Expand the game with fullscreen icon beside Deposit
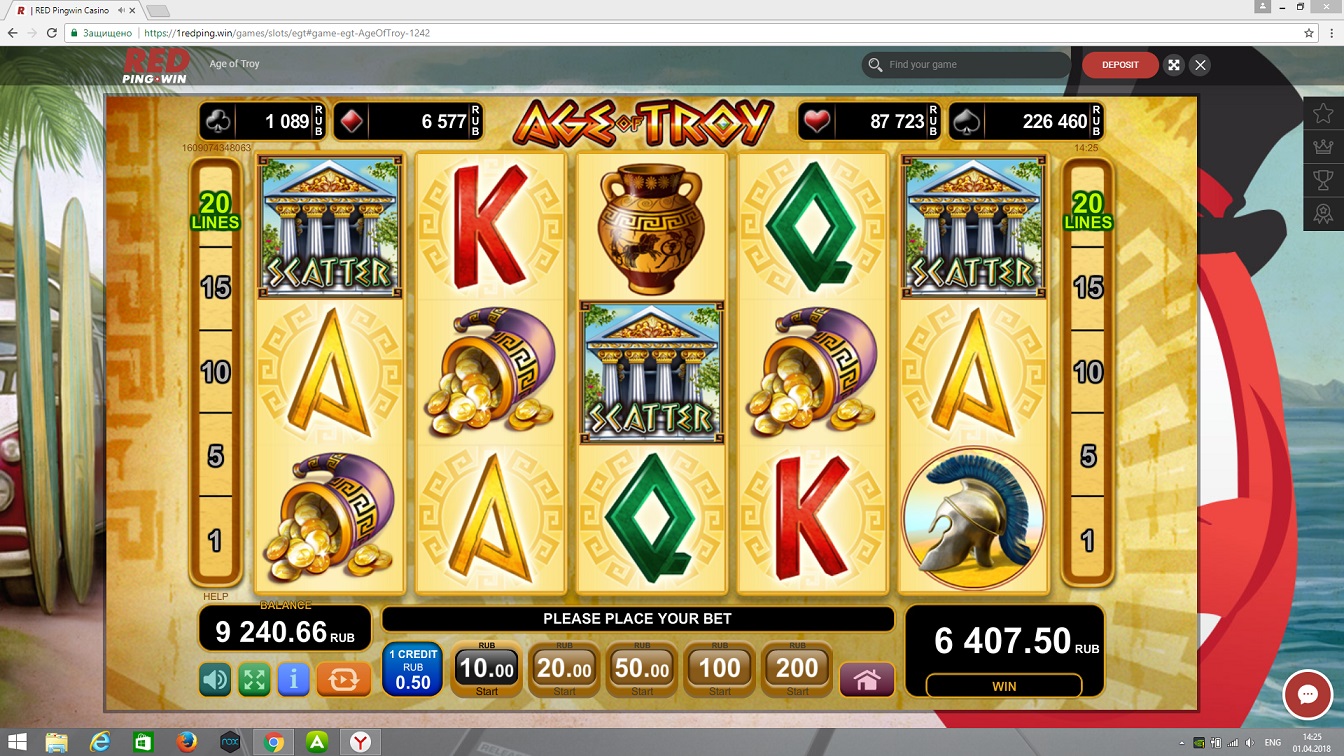Screen dimensions: 1344x756 coord(1174,65)
